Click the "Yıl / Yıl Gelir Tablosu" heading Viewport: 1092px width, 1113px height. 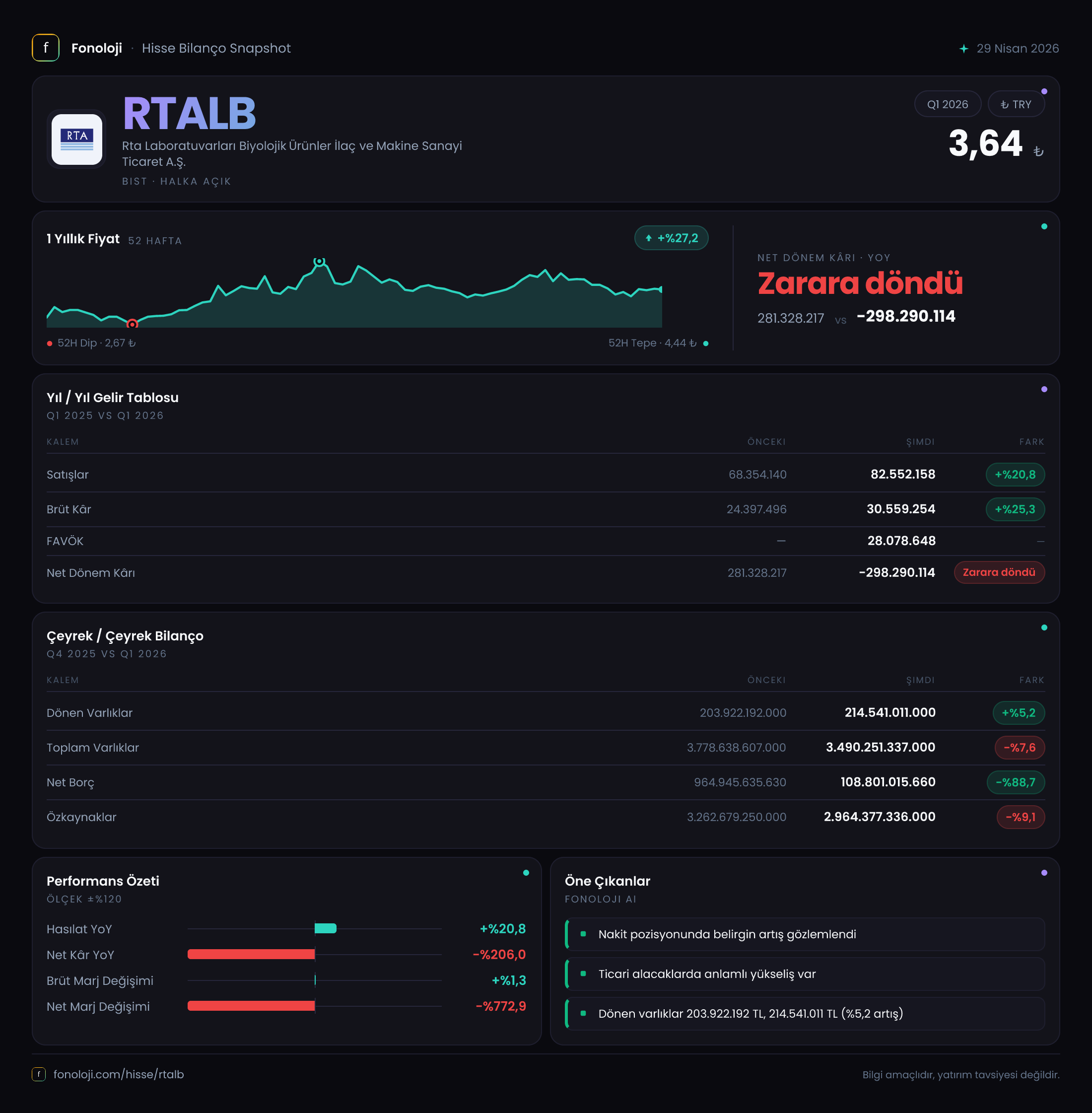(x=112, y=398)
